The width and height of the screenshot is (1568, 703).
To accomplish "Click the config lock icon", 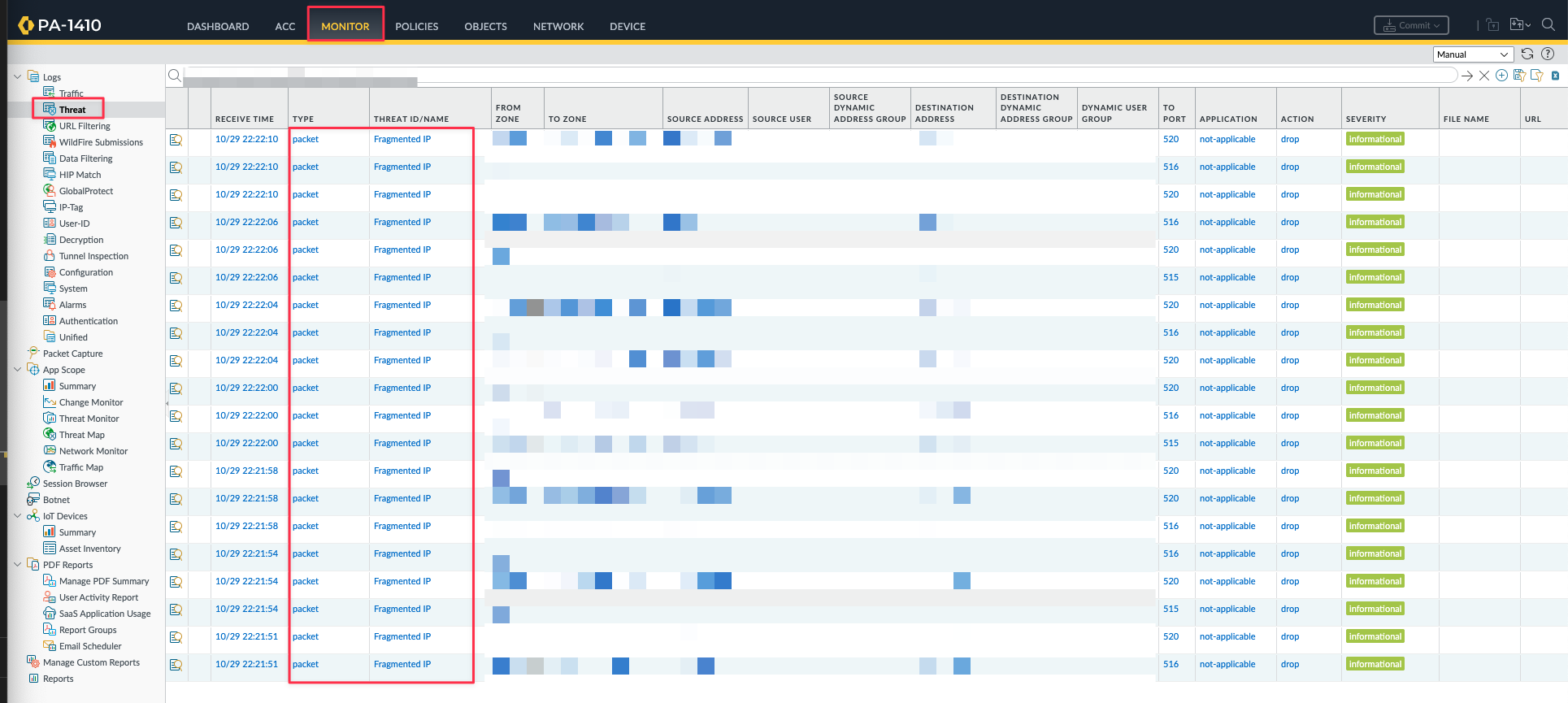I will pyautogui.click(x=1492, y=25).
